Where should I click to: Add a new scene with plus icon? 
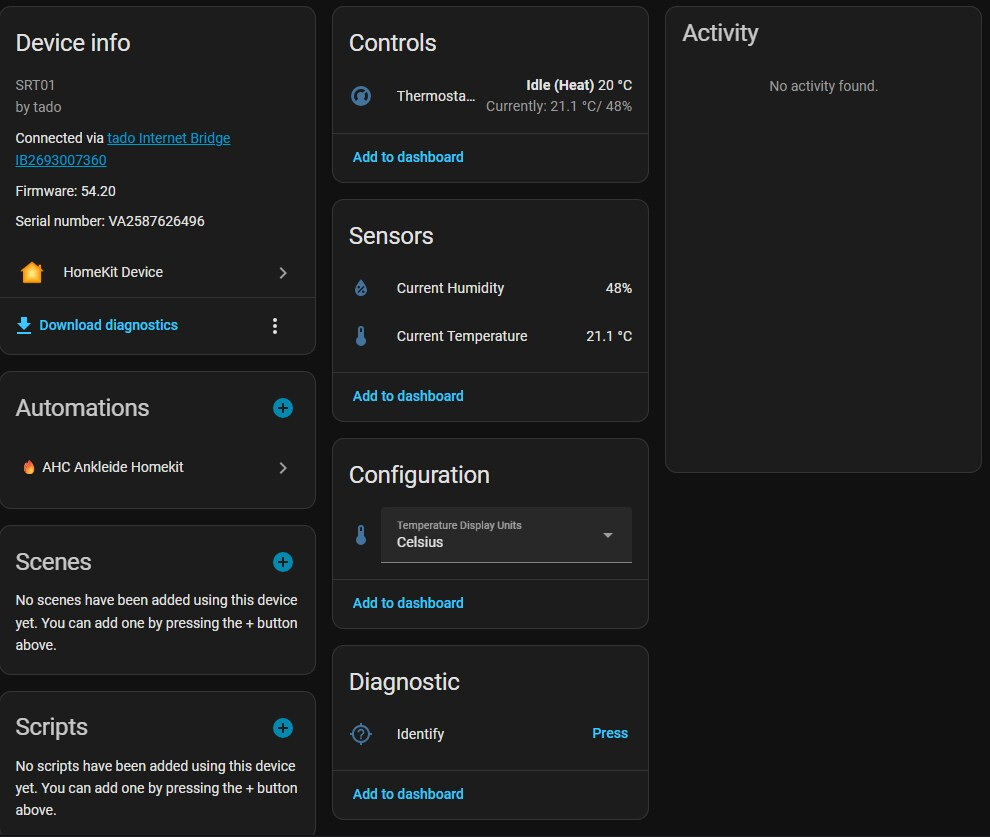pyautogui.click(x=283, y=562)
